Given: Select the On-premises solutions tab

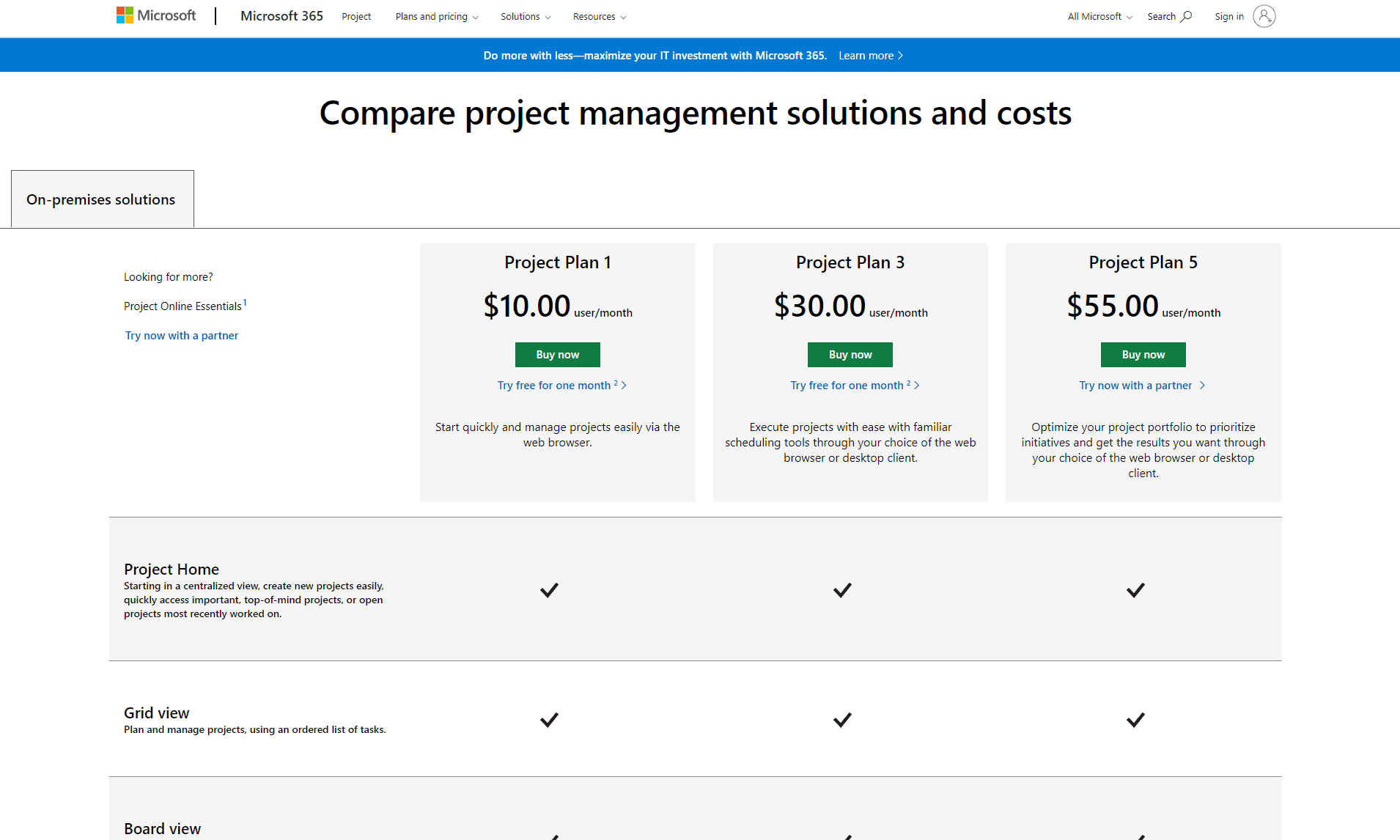Looking at the screenshot, I should click(x=102, y=199).
